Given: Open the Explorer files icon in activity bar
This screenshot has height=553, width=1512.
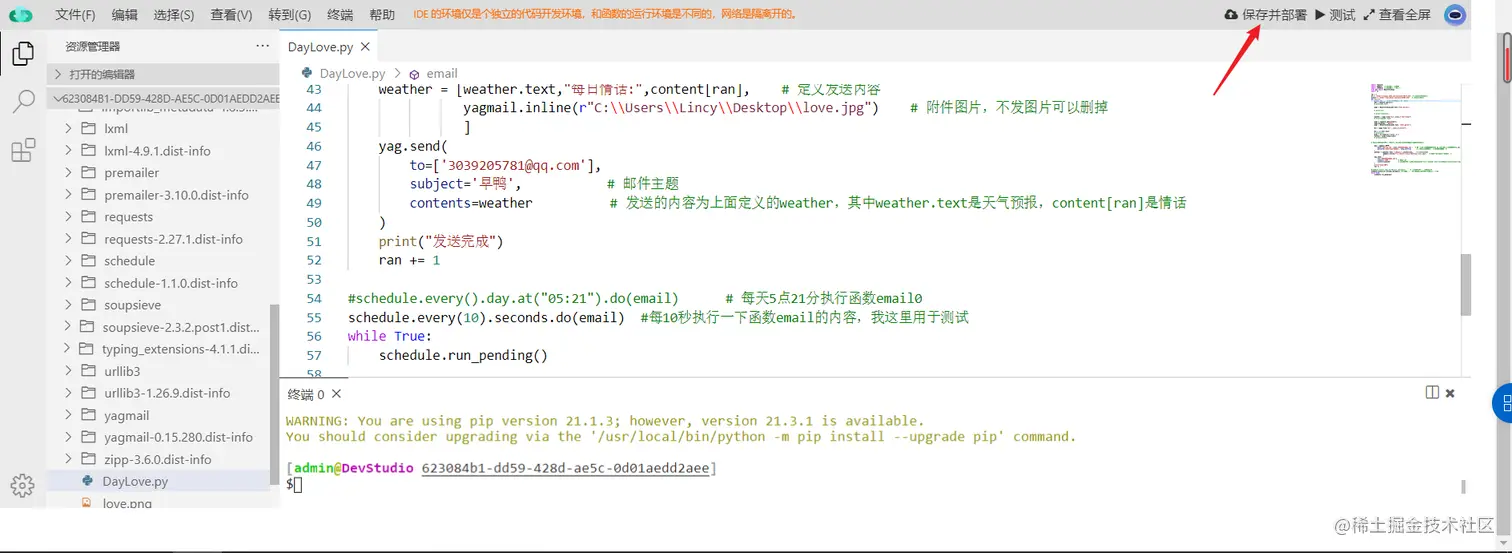Looking at the screenshot, I should coord(23,54).
